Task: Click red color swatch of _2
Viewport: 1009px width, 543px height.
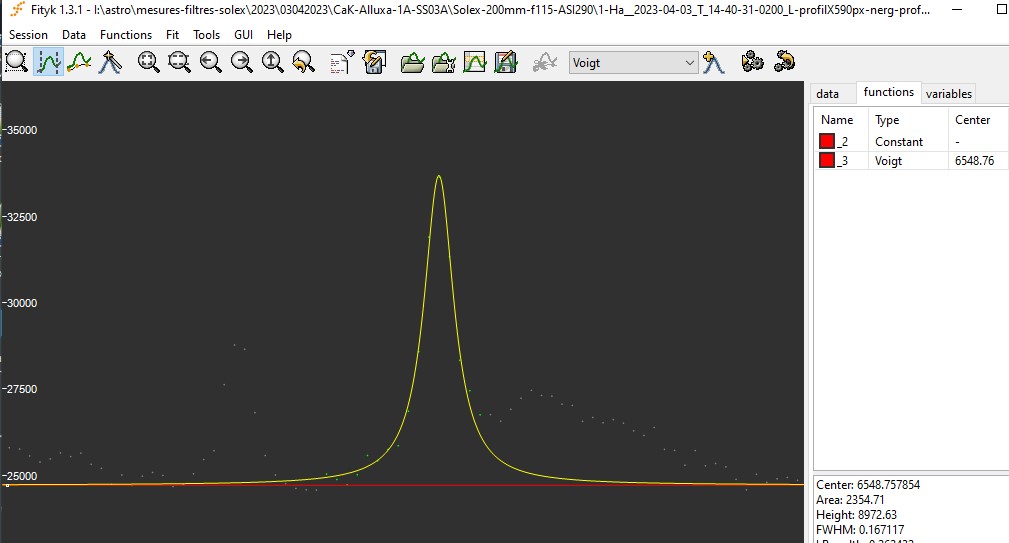Action: (x=827, y=142)
